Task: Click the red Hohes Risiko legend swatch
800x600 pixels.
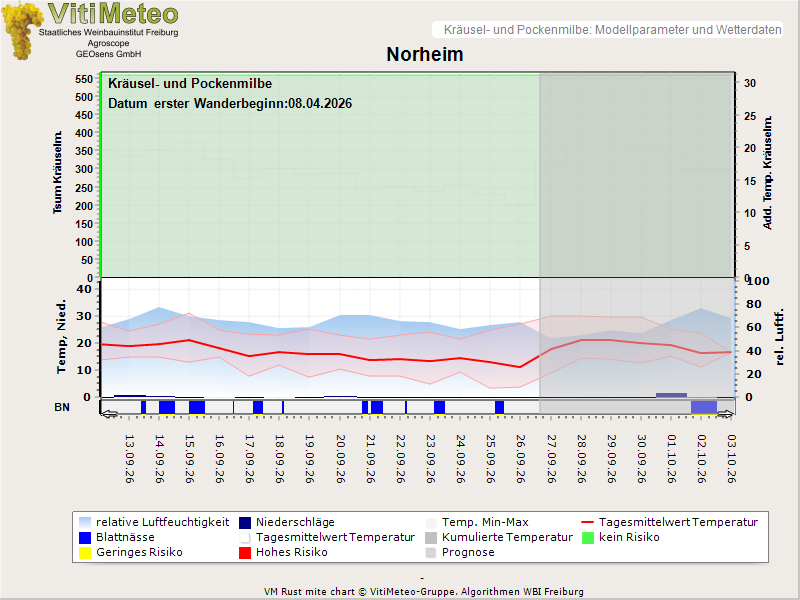Action: point(245,553)
